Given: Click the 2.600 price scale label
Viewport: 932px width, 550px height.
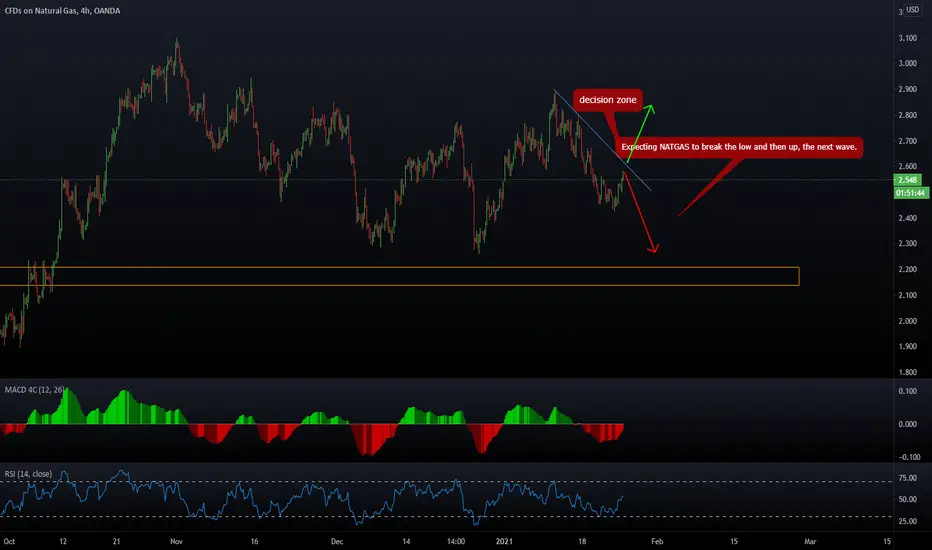Looking at the screenshot, I should click(x=908, y=166).
